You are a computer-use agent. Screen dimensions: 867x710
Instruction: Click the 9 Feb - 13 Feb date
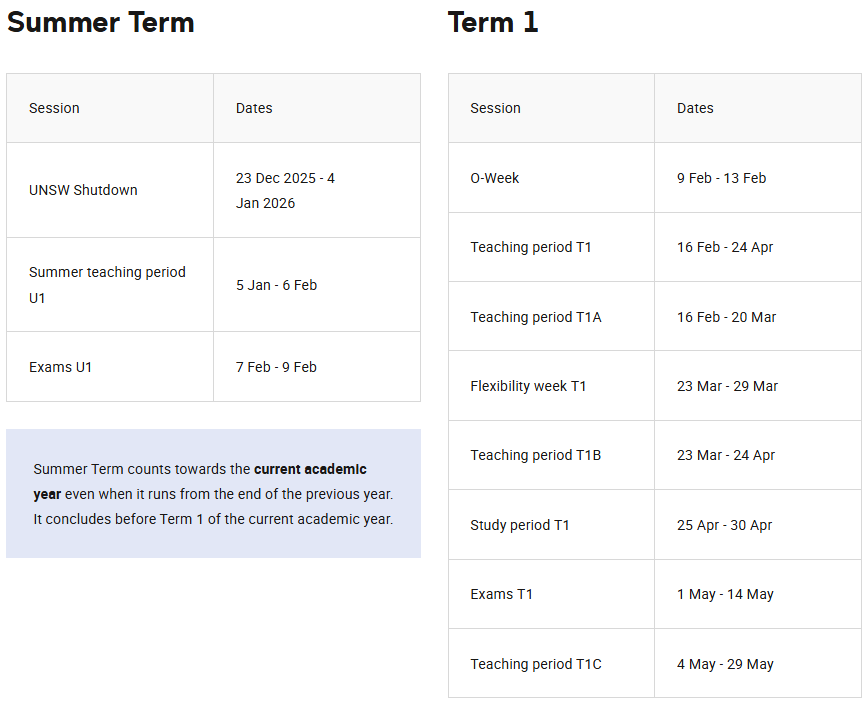pyautogui.click(x=722, y=178)
